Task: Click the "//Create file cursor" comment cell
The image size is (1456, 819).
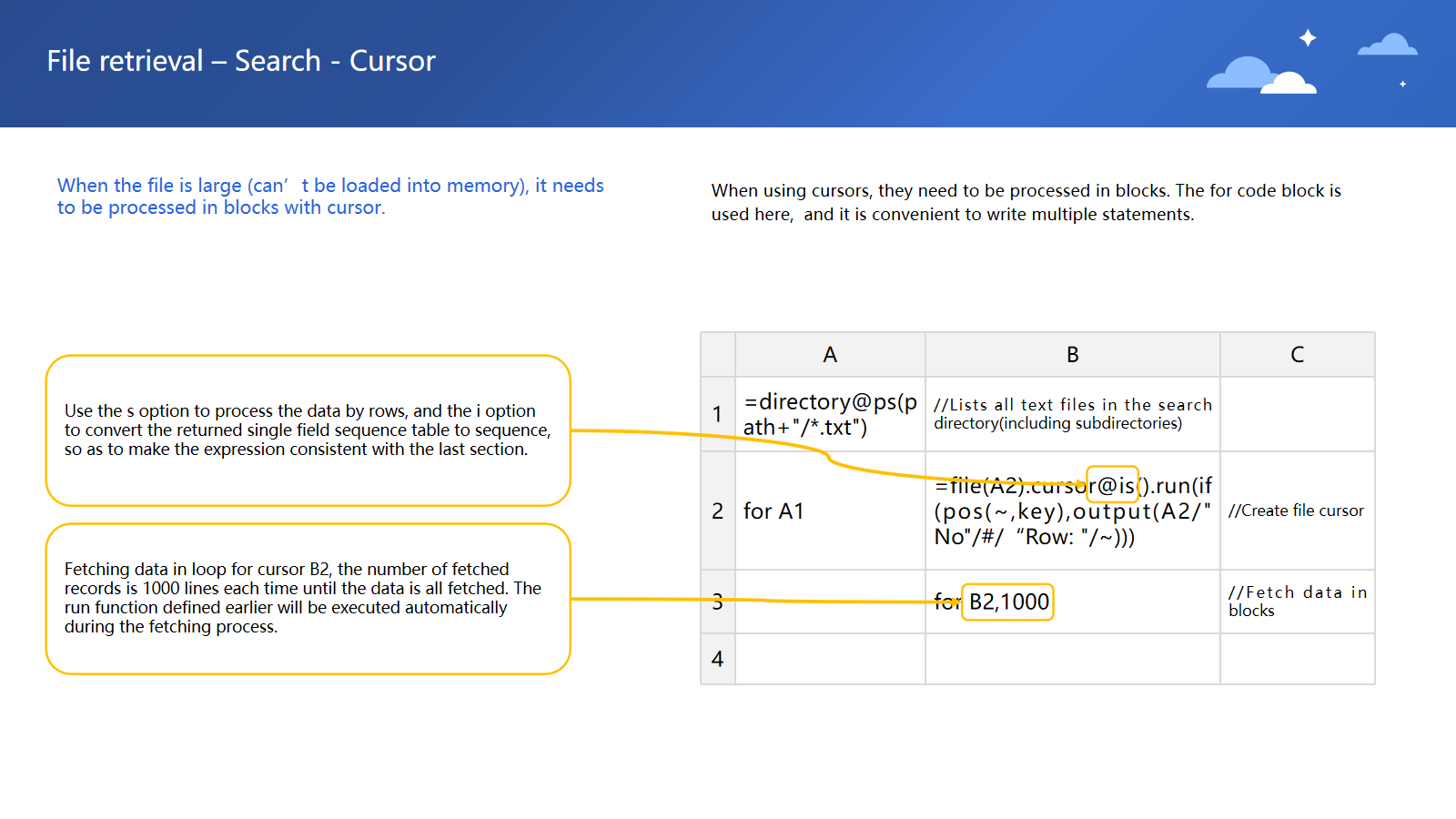Action: [1297, 511]
